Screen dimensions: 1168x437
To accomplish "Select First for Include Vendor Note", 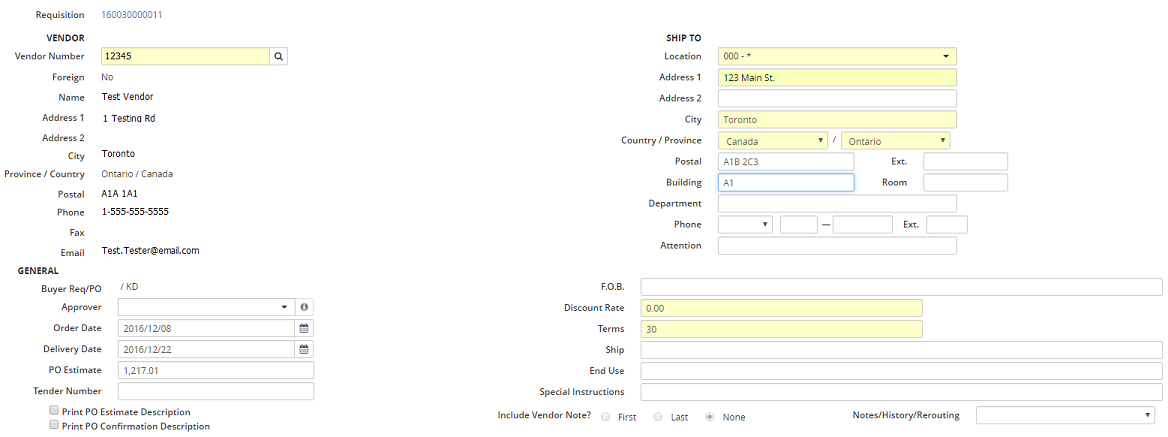I will [x=607, y=417].
